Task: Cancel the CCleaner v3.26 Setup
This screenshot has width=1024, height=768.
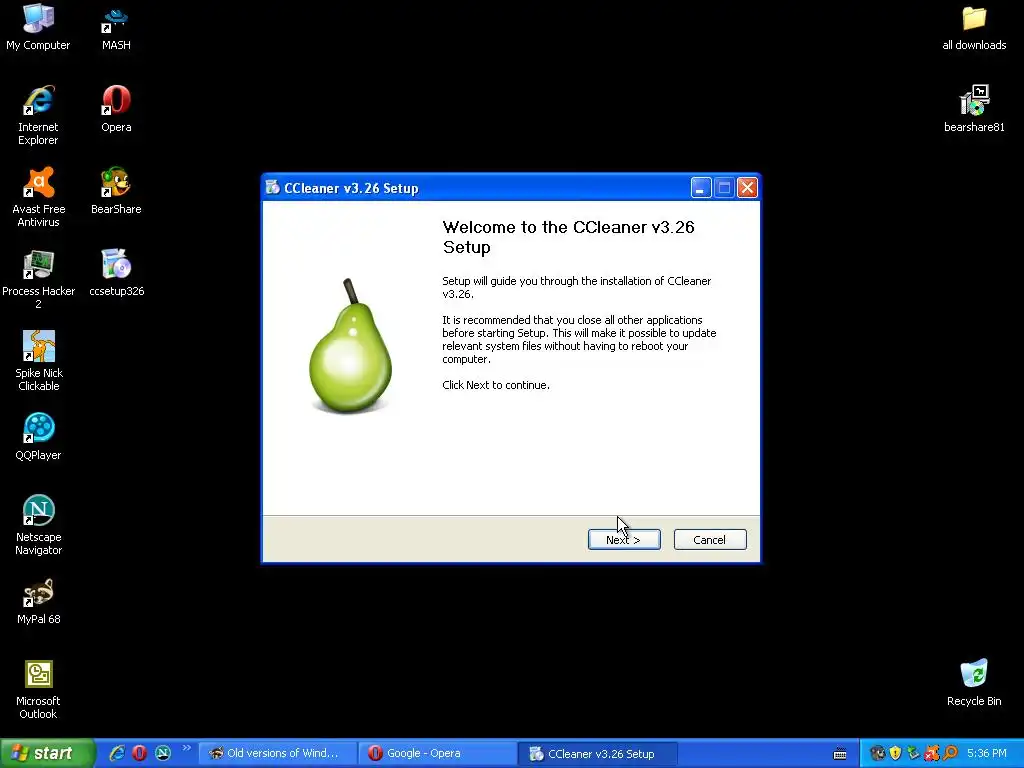Action: pyautogui.click(x=710, y=539)
